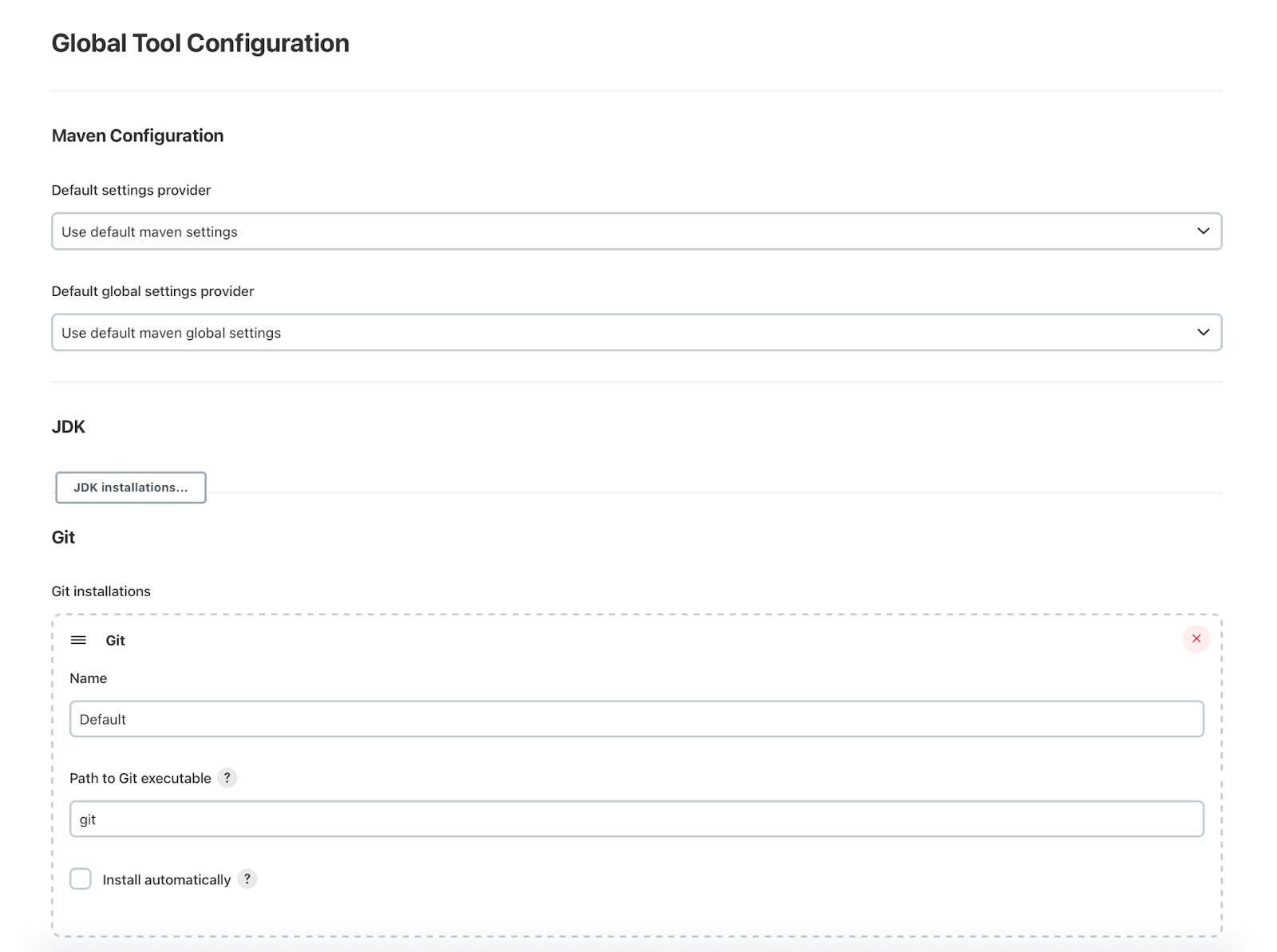Open the Default global settings provider dropdown
Image resolution: width=1277 pixels, height=952 pixels.
pos(636,332)
